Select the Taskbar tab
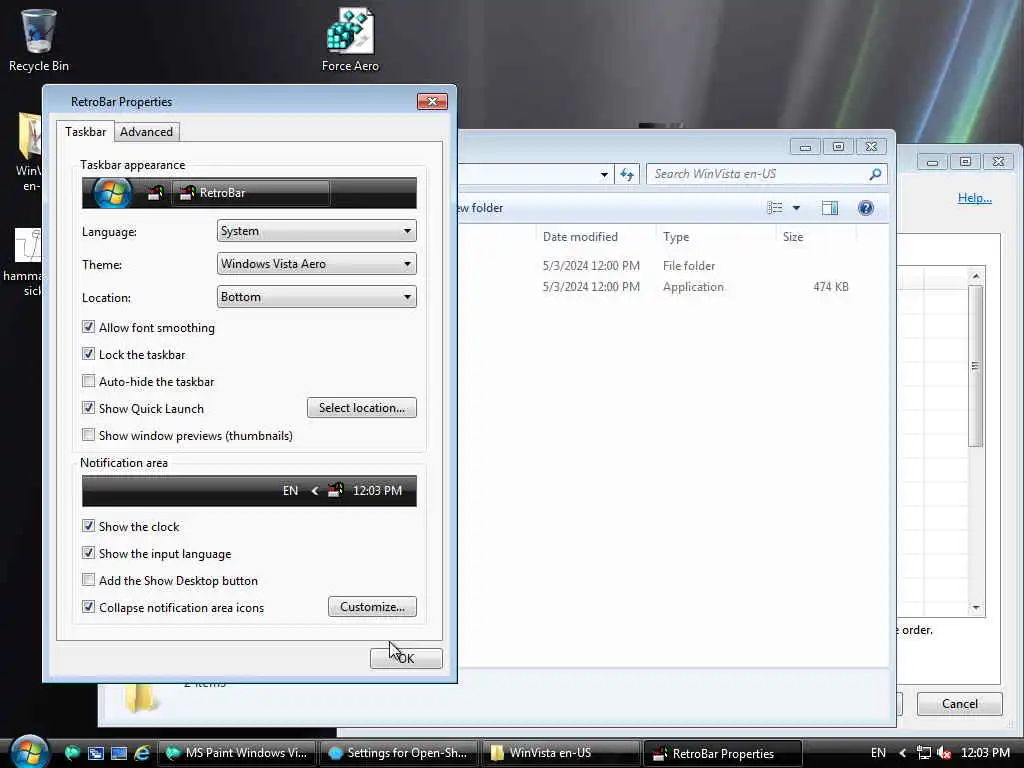Viewport: 1024px width, 768px height. [86, 131]
